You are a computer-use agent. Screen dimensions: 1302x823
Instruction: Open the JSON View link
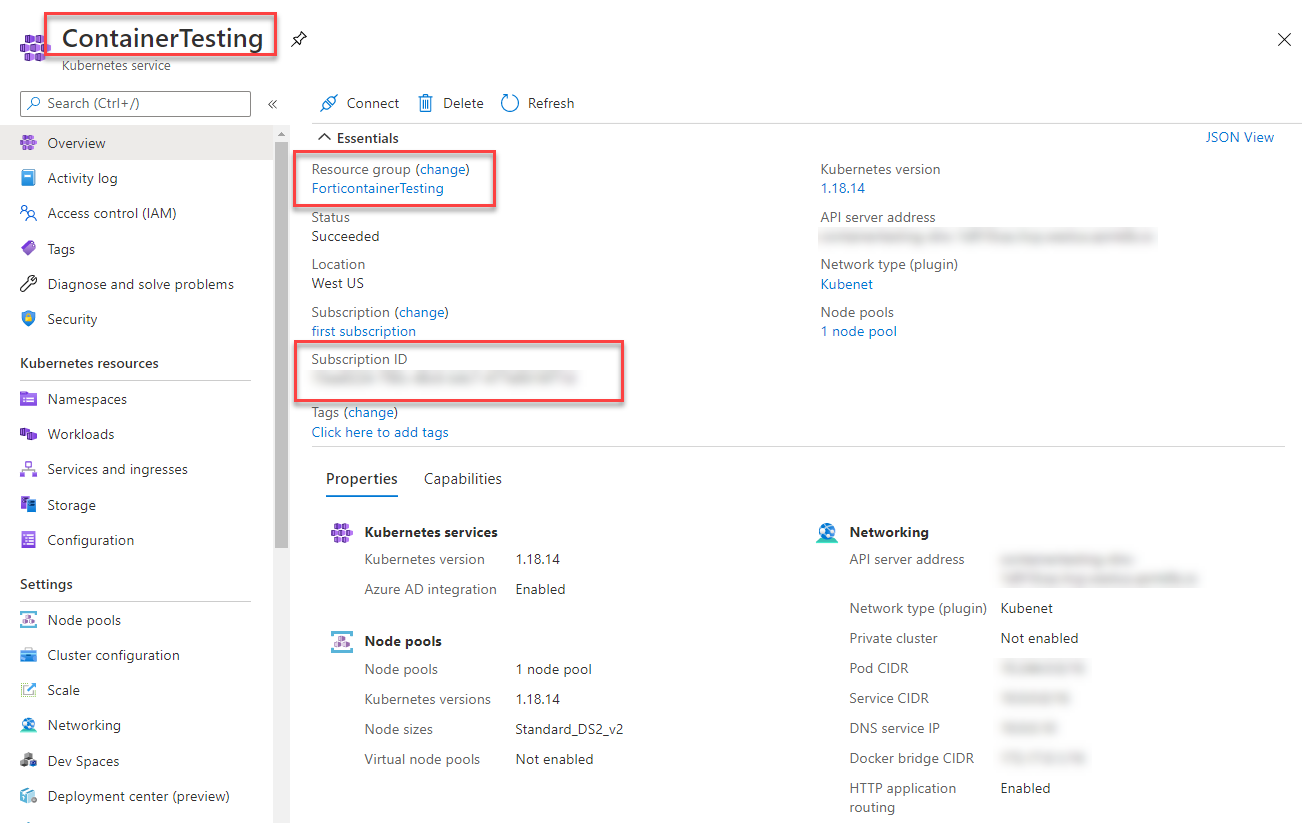[1240, 137]
